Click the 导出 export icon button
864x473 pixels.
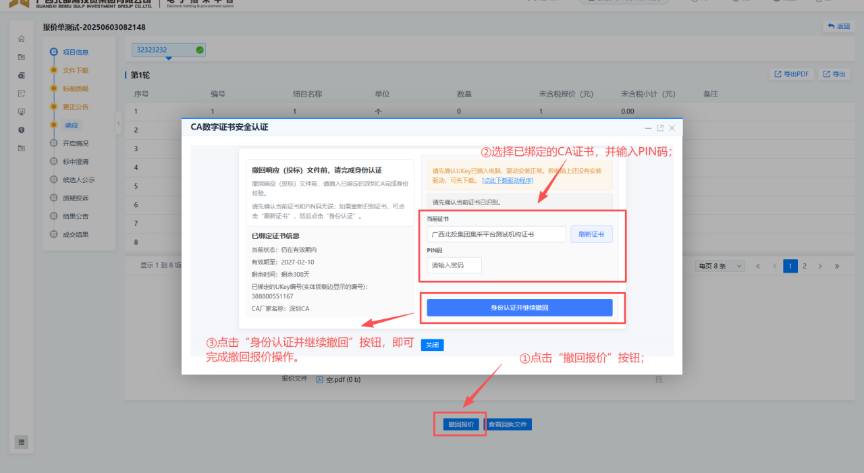point(834,74)
